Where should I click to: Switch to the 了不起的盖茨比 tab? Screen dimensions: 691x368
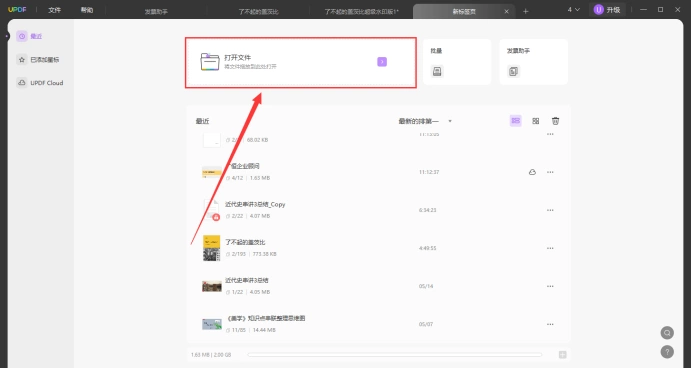pyautogui.click(x=258, y=11)
